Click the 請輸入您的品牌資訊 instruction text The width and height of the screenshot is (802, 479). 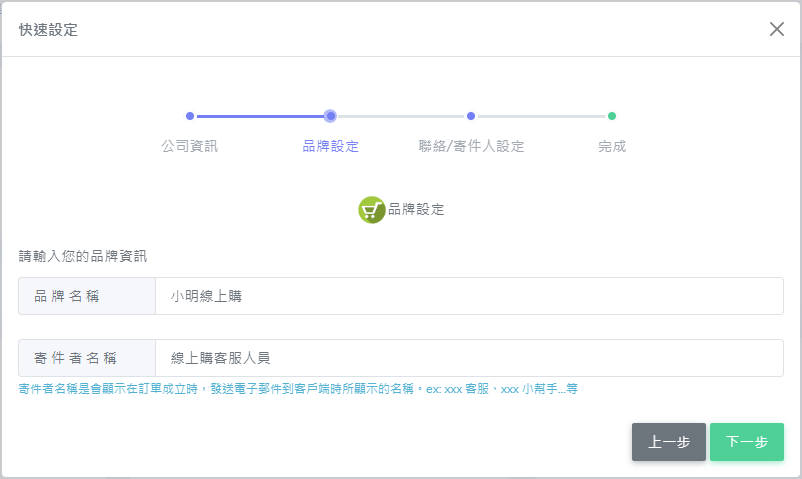coord(83,256)
